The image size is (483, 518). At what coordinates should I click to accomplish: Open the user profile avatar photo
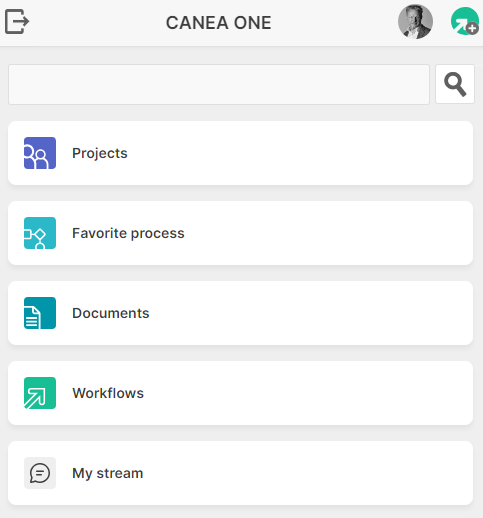[415, 22]
